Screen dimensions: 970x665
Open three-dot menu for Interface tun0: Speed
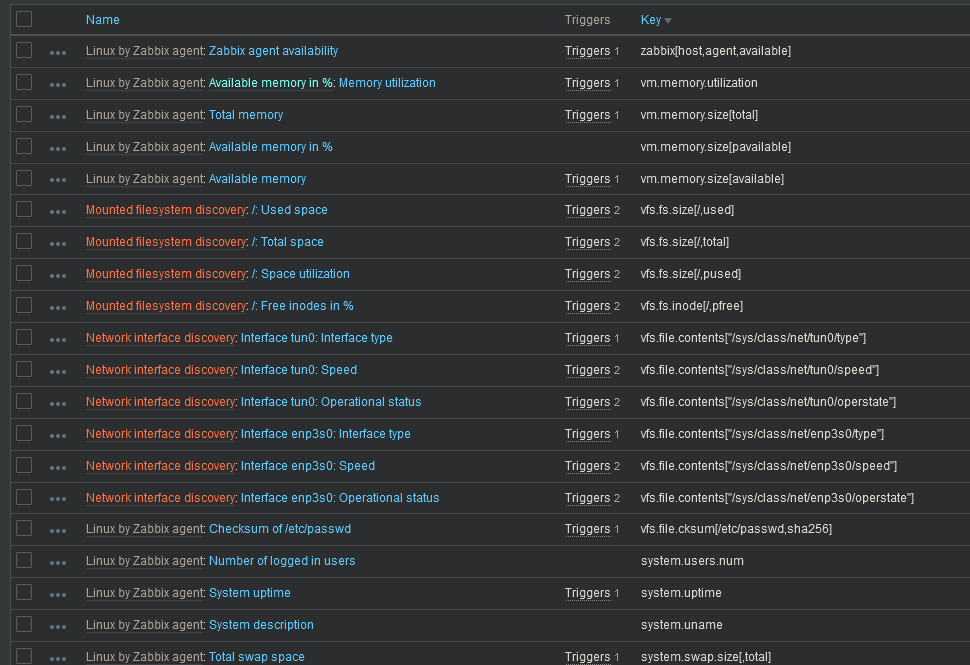pos(58,371)
